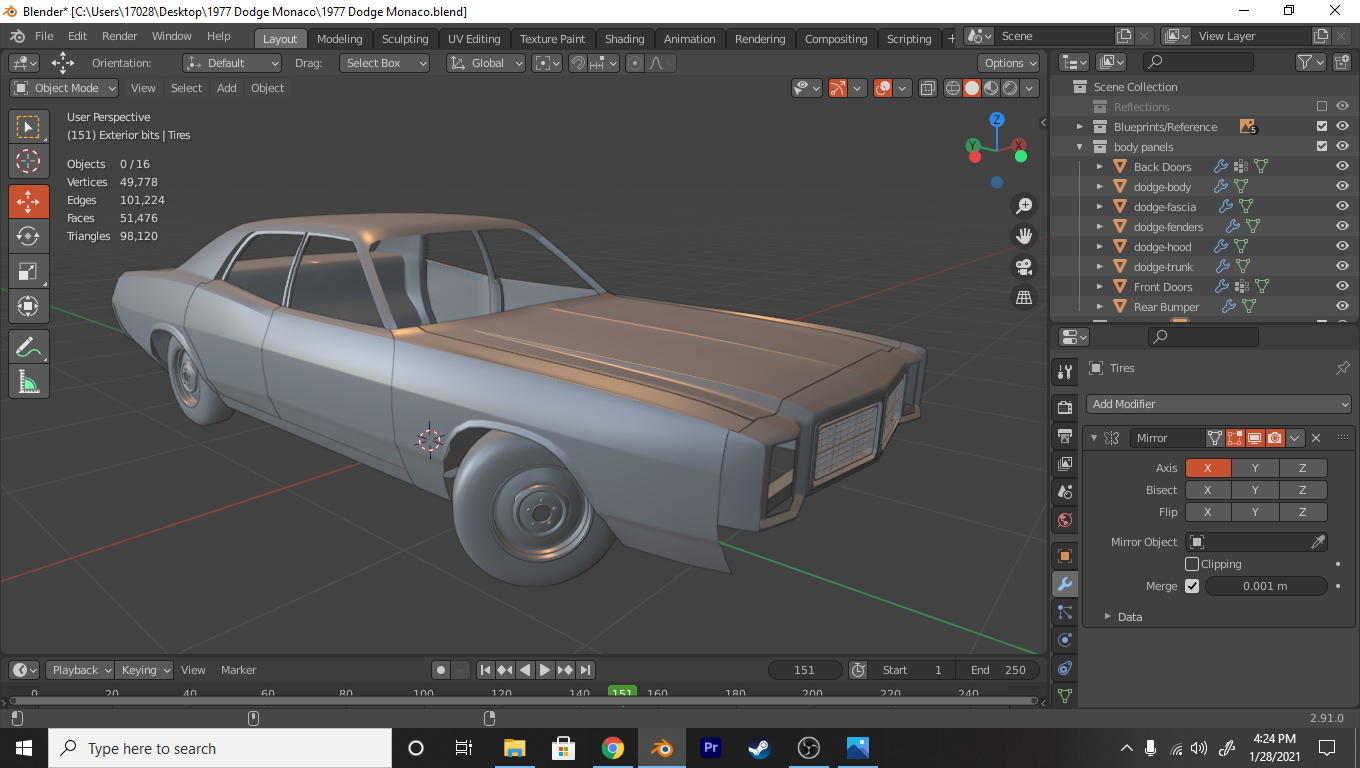Play the animation forward
The height and width of the screenshot is (768, 1360).
(544, 670)
